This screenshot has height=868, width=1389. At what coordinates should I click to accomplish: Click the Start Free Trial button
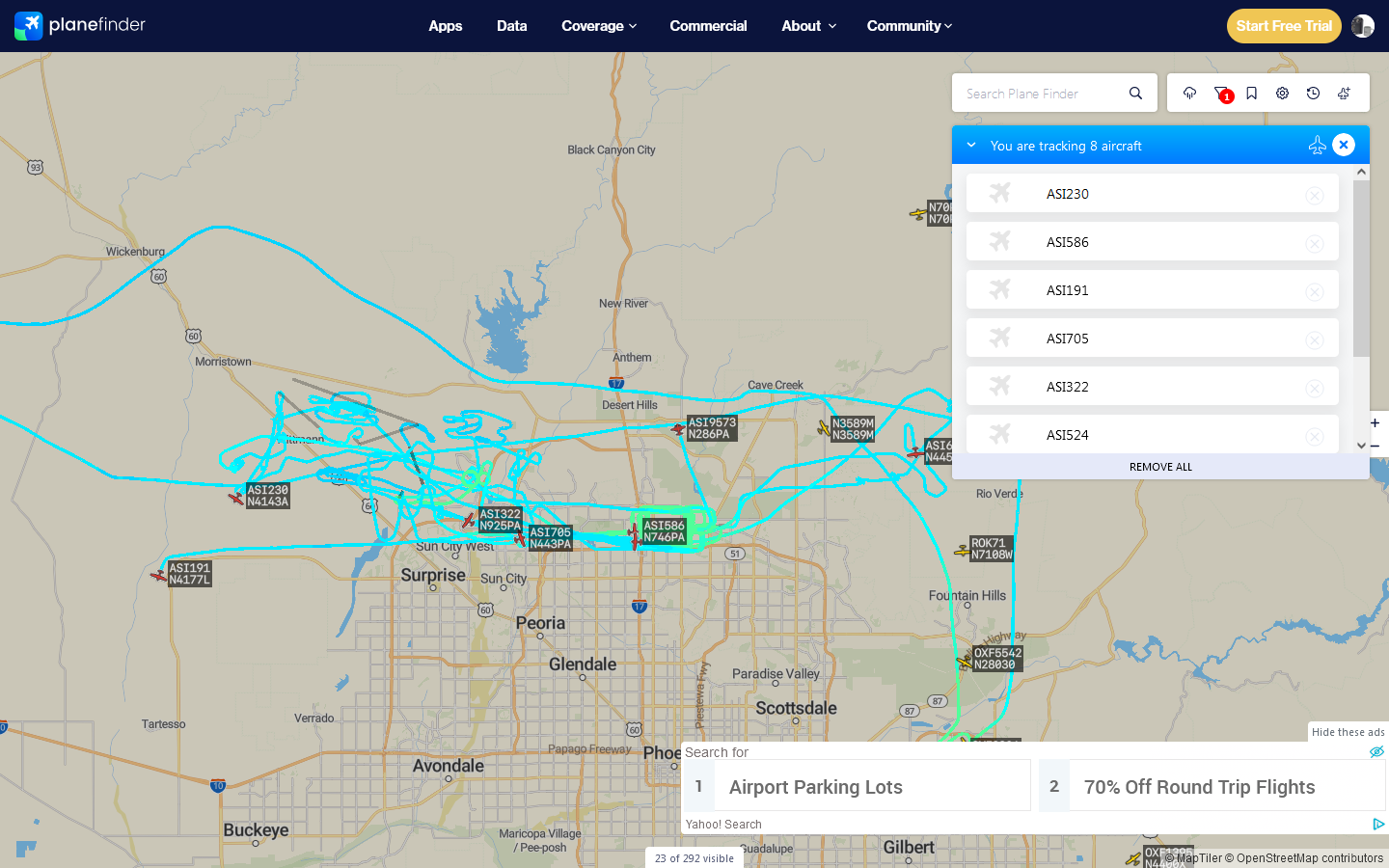tap(1284, 26)
